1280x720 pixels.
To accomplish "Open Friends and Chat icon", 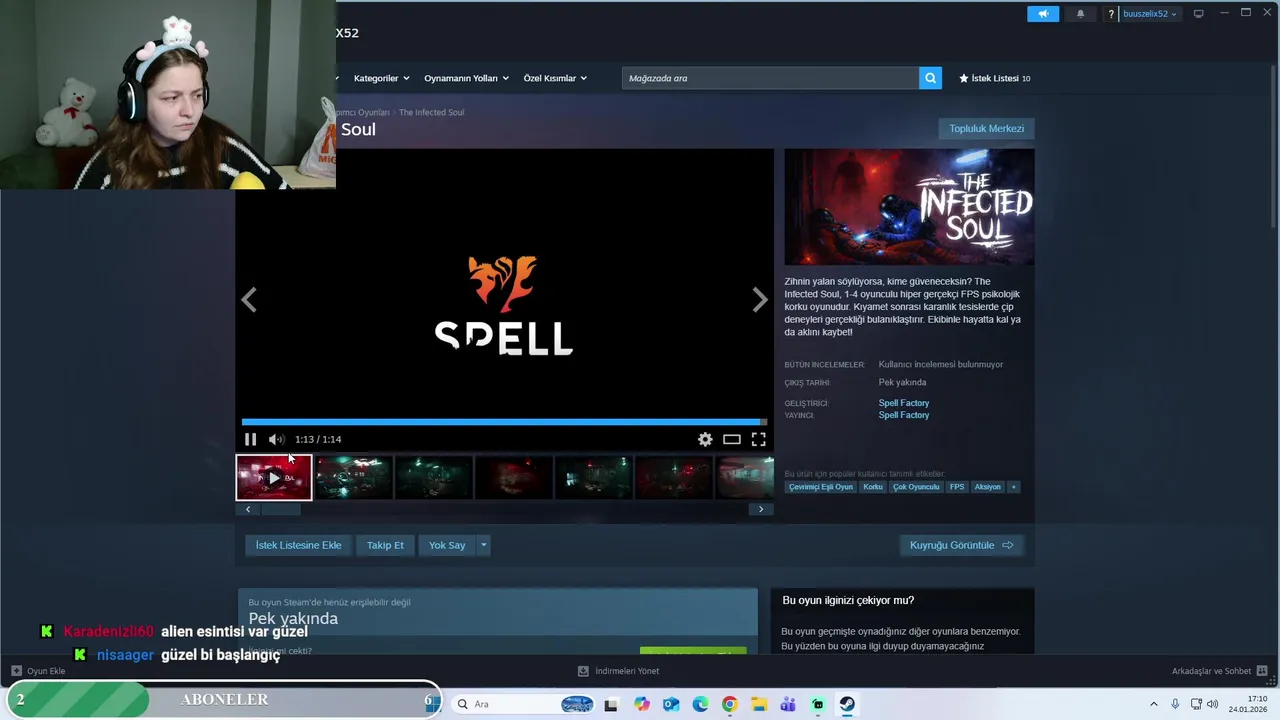I will [1262, 671].
